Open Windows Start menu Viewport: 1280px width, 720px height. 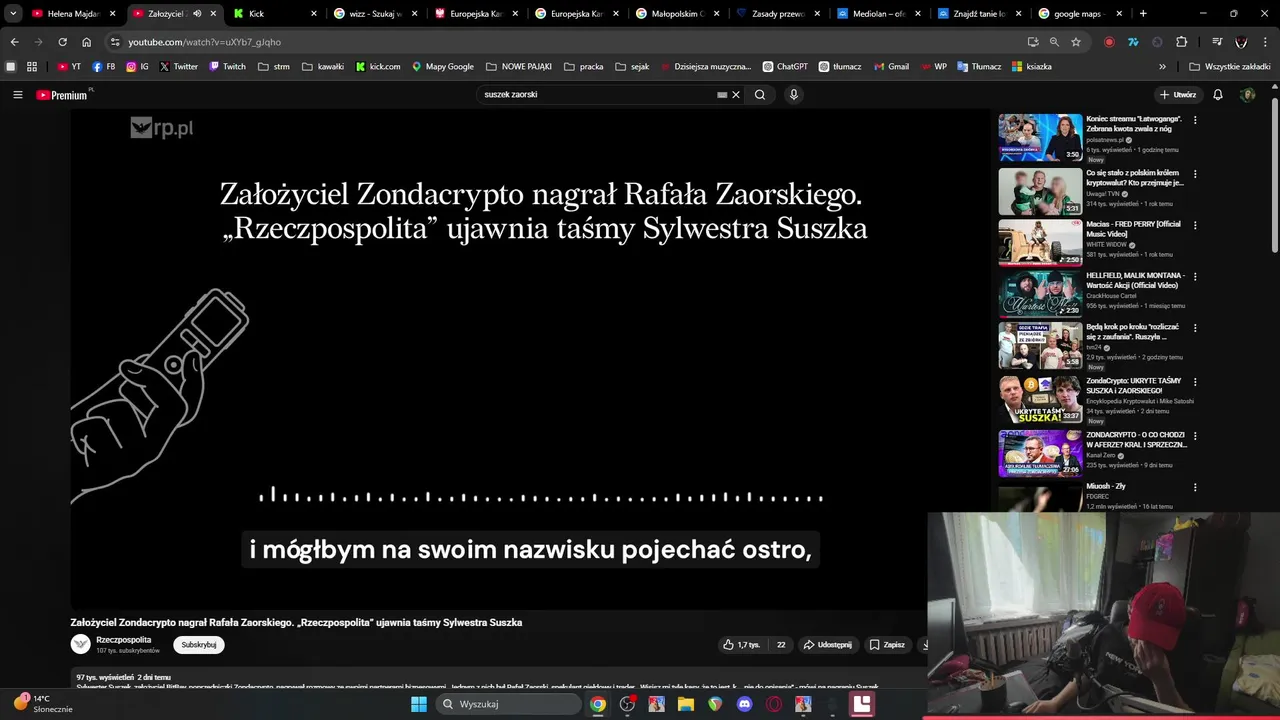(x=419, y=704)
